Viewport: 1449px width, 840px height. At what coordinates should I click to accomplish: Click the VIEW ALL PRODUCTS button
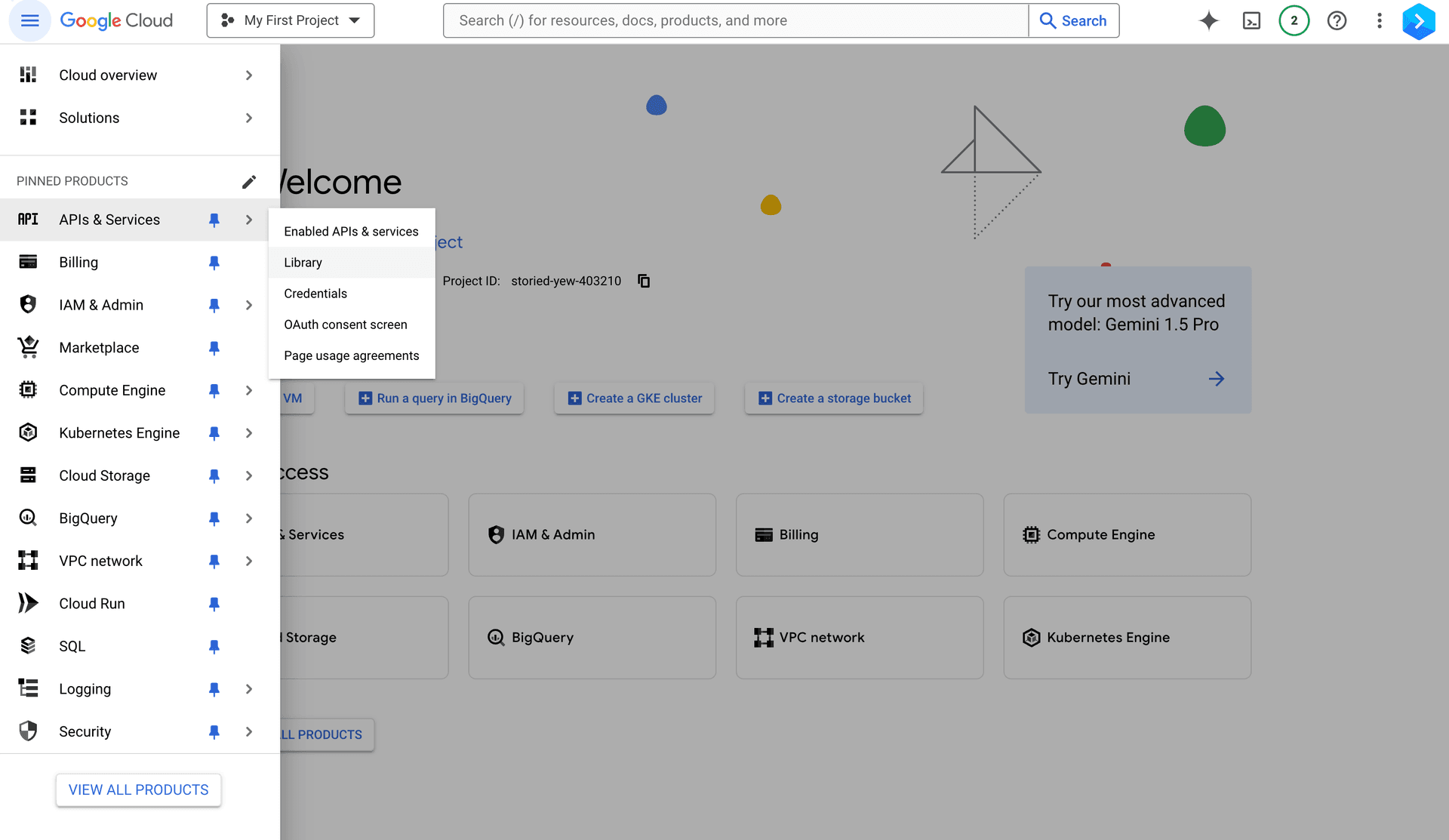138,789
